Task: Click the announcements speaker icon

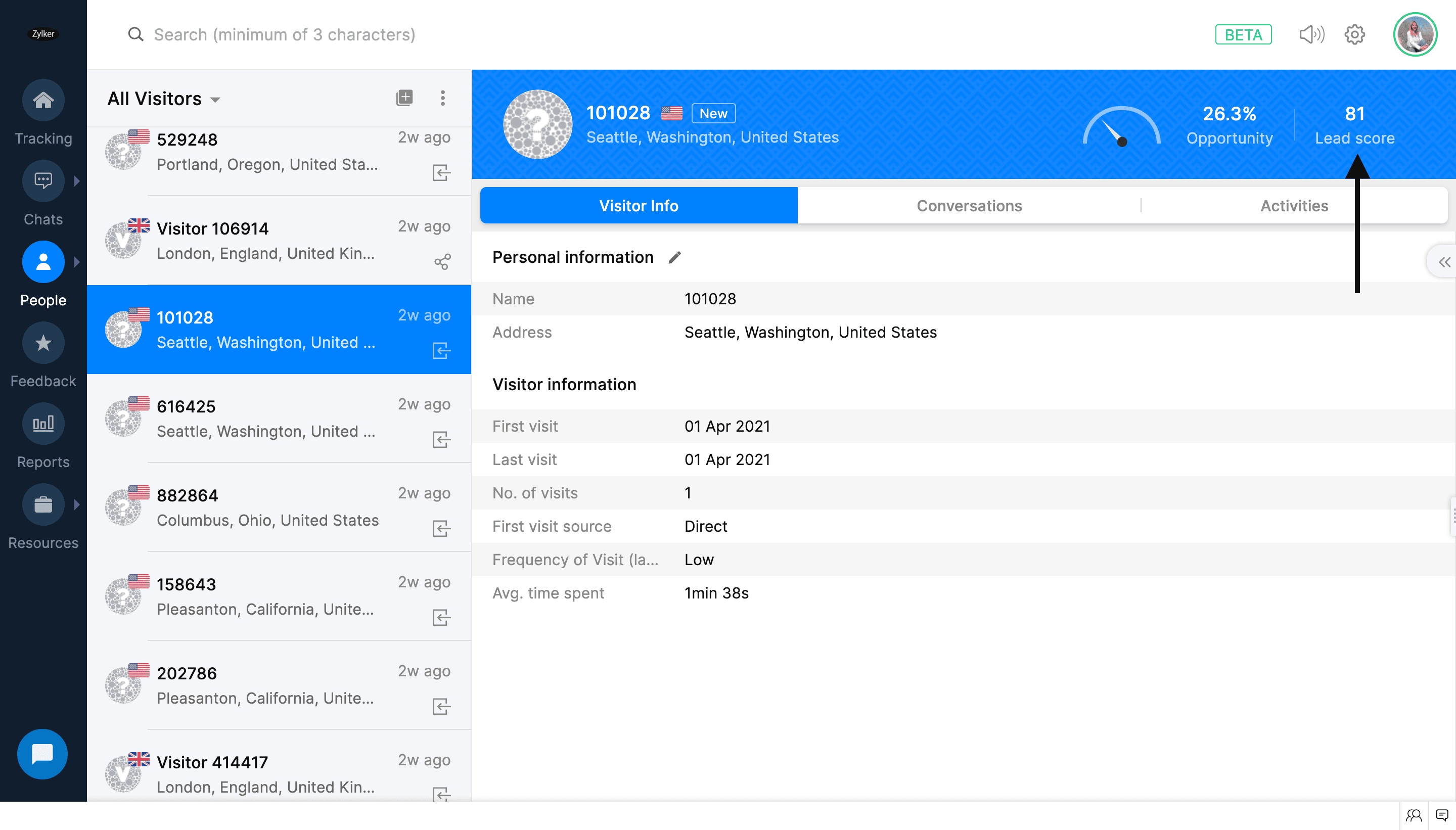Action: coord(1311,34)
